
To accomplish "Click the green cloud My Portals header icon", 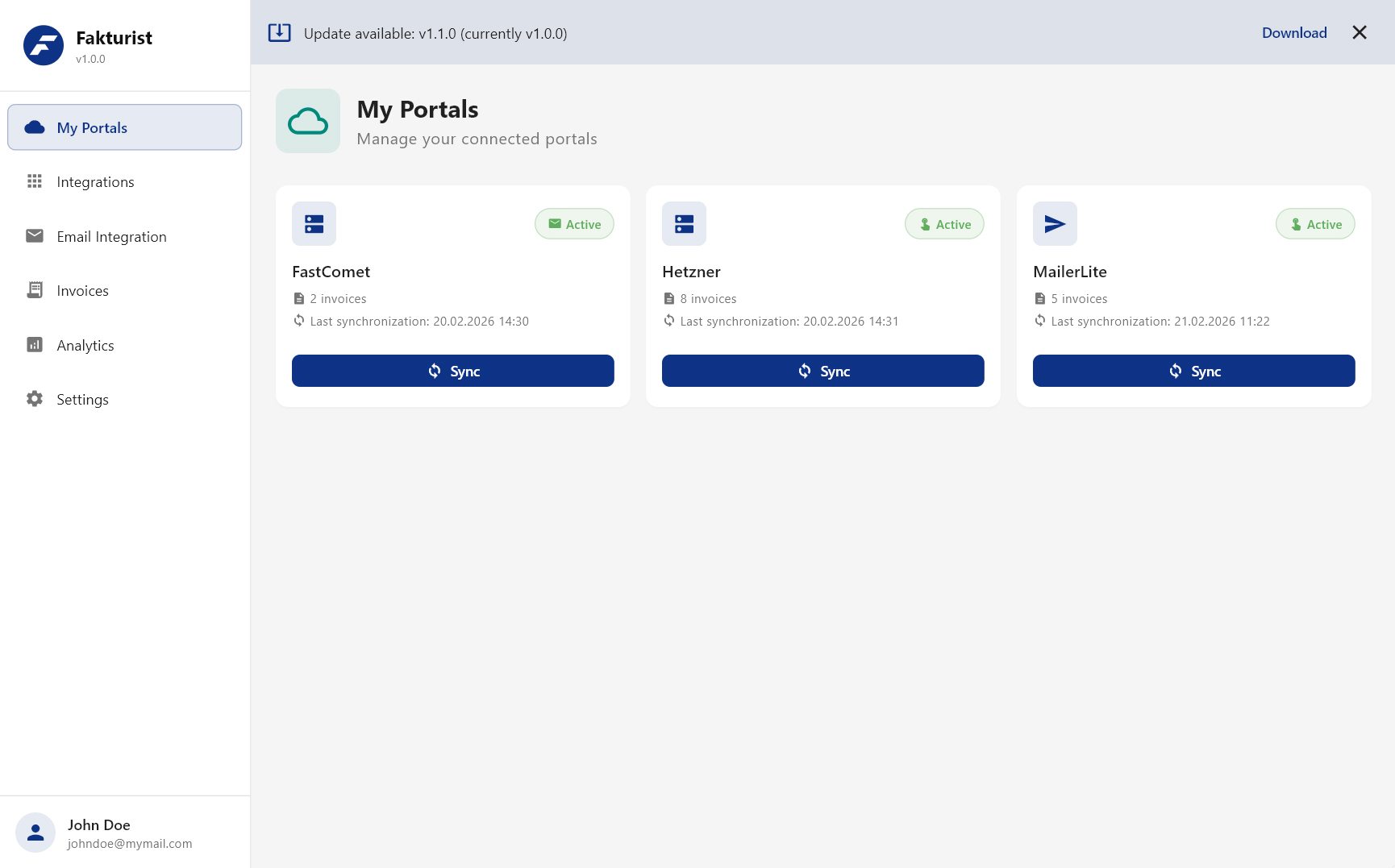I will [x=308, y=122].
